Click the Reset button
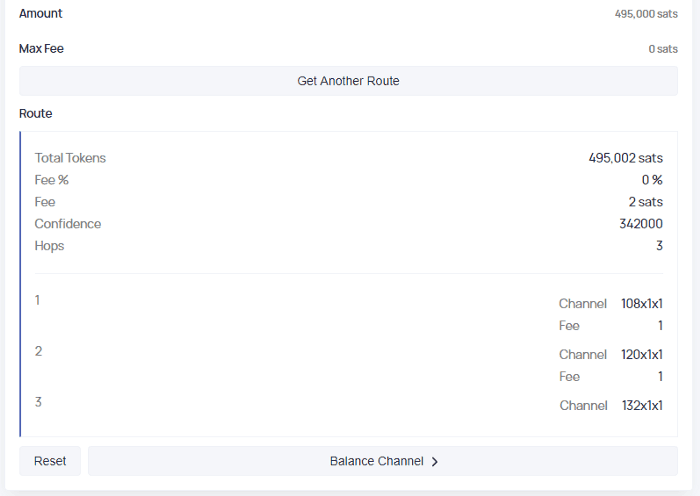This screenshot has width=700, height=496. point(50,461)
